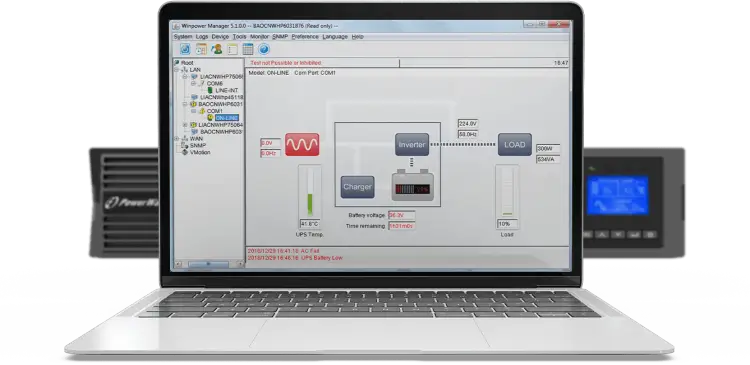Viewport: 750px width, 365px height.
Task: Click the red Test not Possible status message
Action: [286, 63]
